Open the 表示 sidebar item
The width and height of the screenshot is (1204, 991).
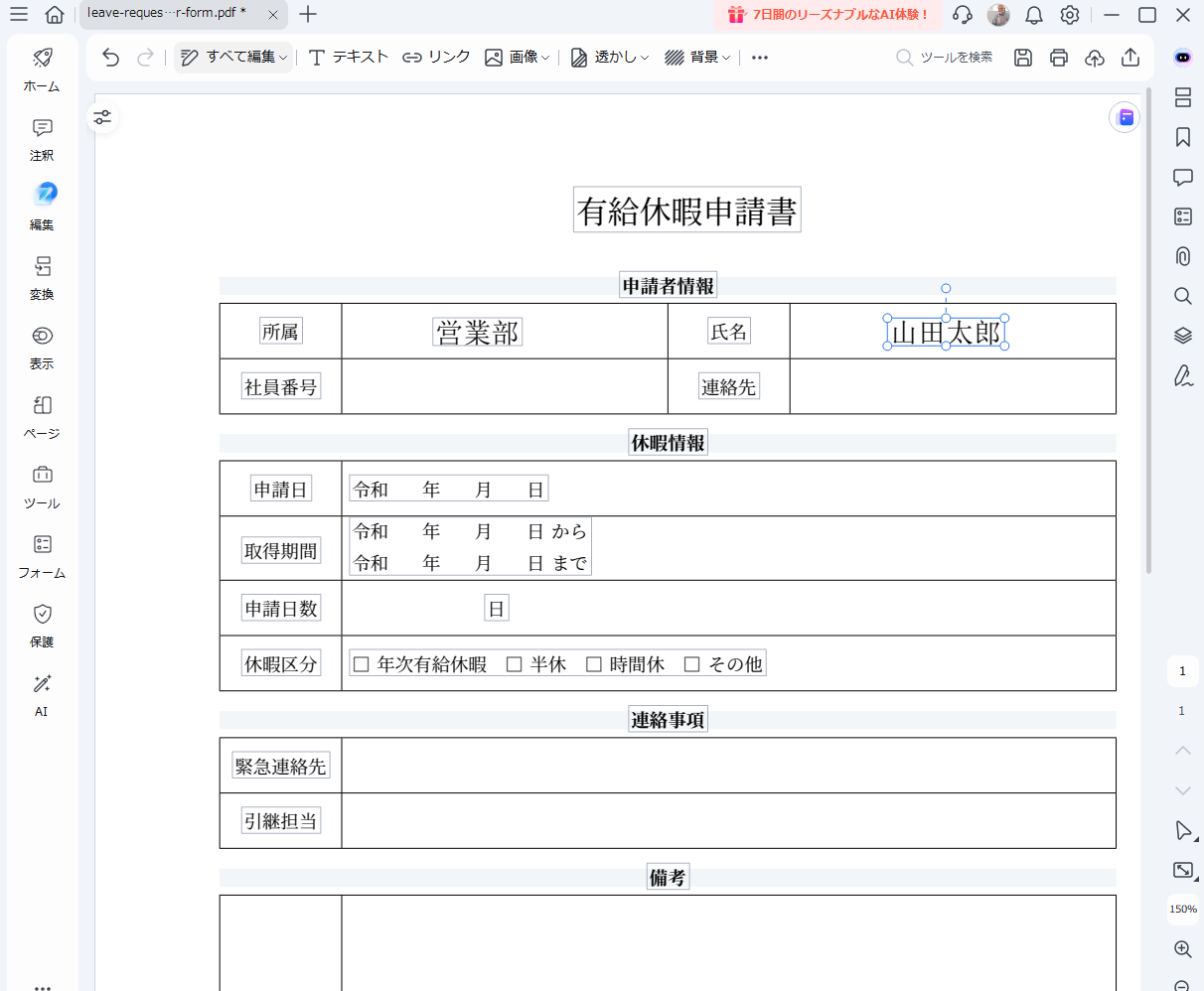[42, 348]
